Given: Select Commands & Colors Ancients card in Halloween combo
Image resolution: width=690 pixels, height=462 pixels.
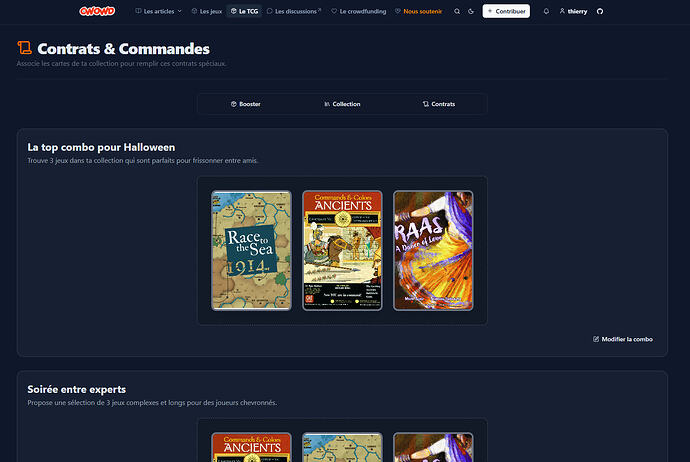Looking at the screenshot, I should [342, 250].
